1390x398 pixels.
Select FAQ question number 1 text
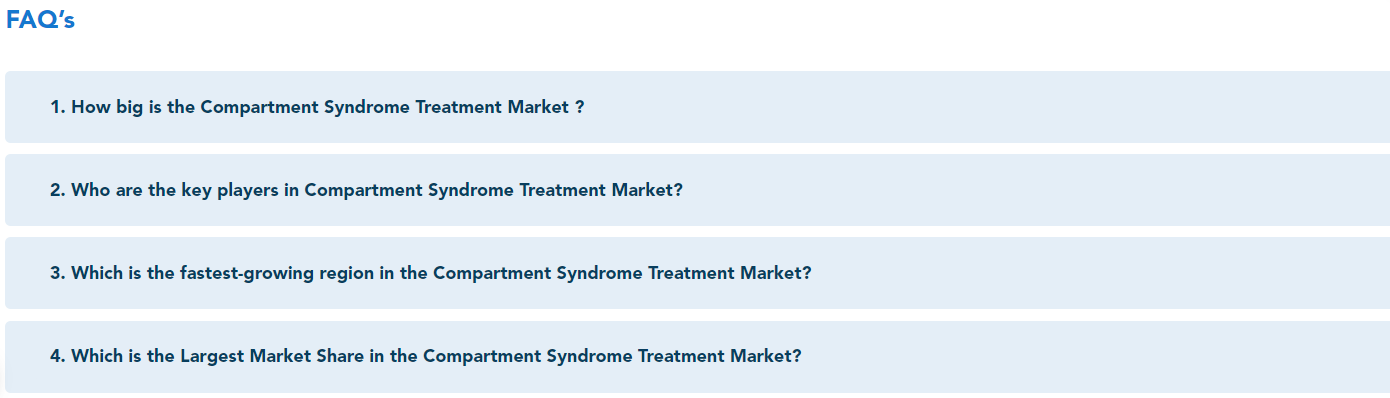tap(317, 107)
